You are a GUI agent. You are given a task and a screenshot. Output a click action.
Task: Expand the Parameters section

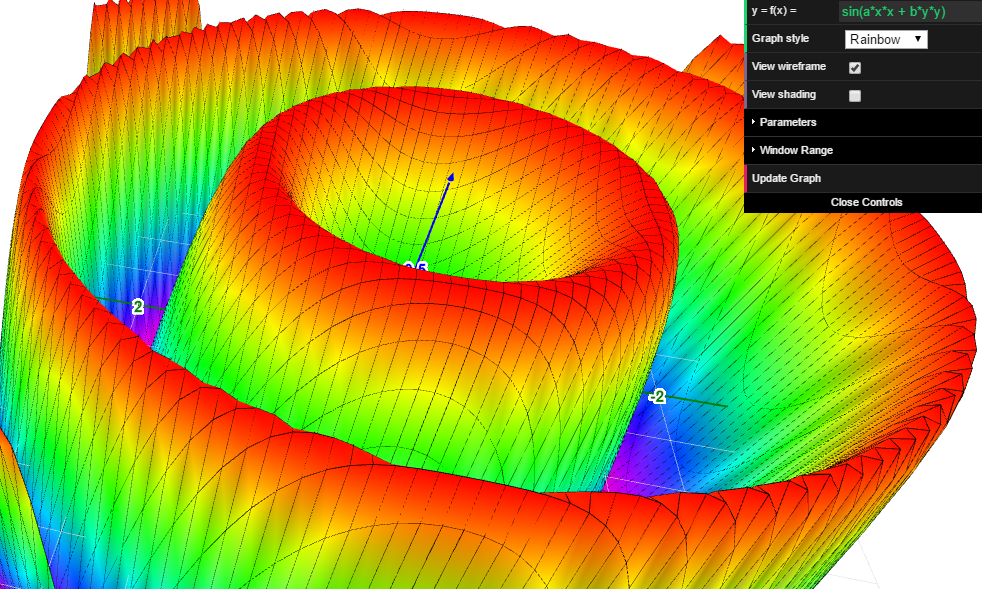[788, 122]
